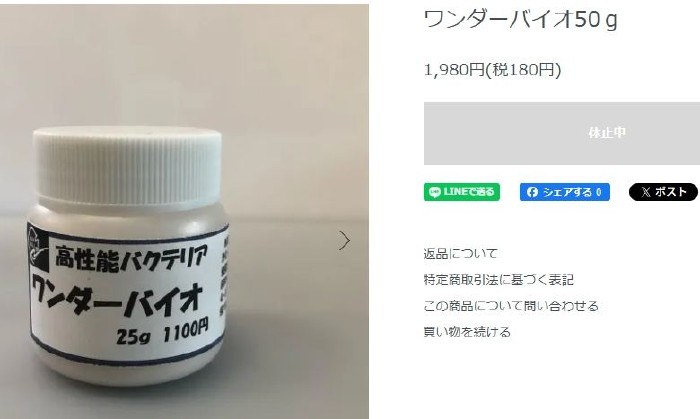Select この商品について問い合わせる link
This screenshot has width=700, height=419.
[x=511, y=306]
